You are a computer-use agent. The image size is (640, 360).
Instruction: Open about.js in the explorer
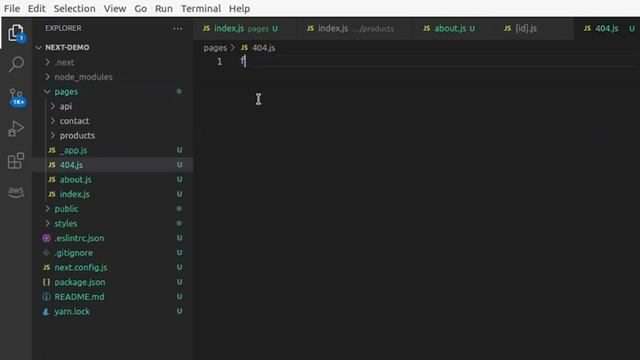[x=76, y=180]
